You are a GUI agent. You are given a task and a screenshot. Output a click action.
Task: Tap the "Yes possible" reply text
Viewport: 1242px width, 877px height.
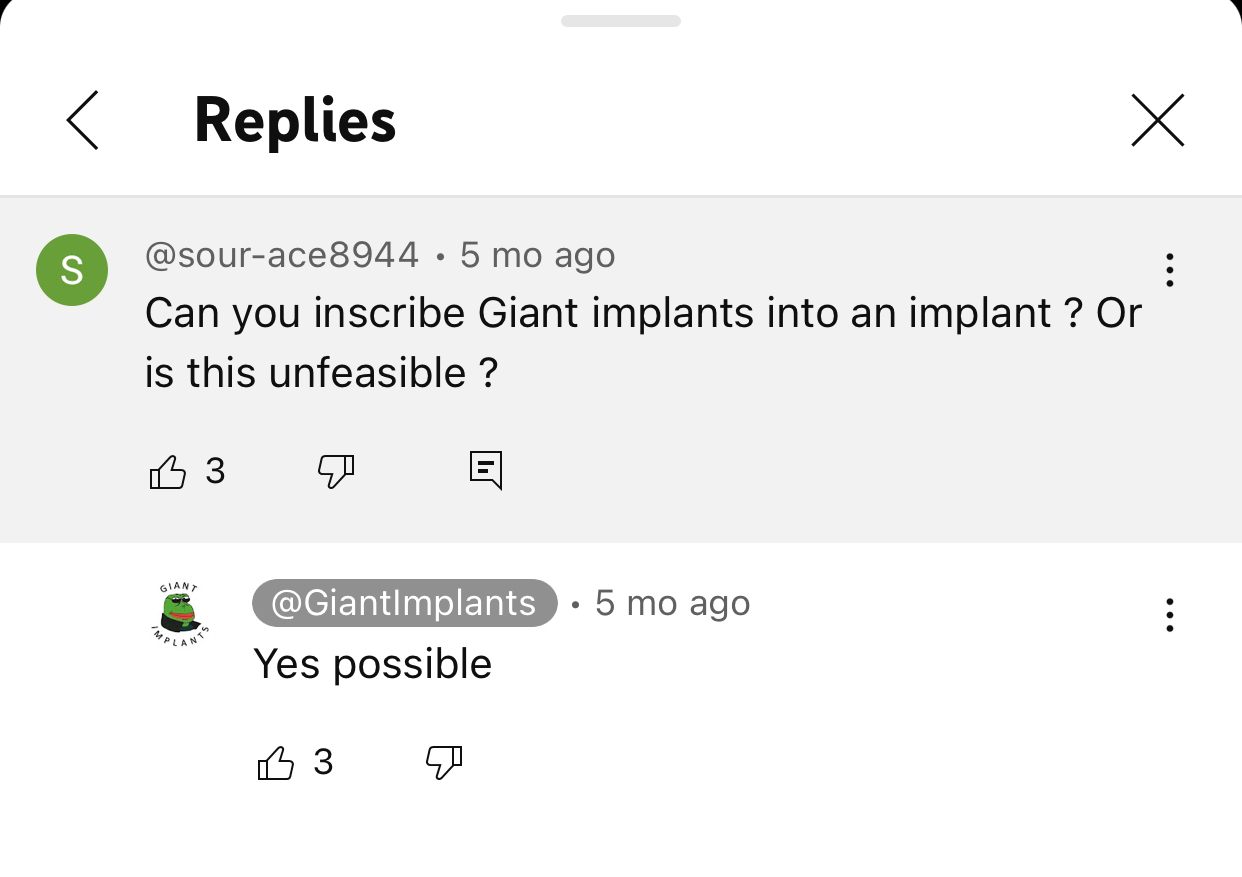[x=373, y=664]
